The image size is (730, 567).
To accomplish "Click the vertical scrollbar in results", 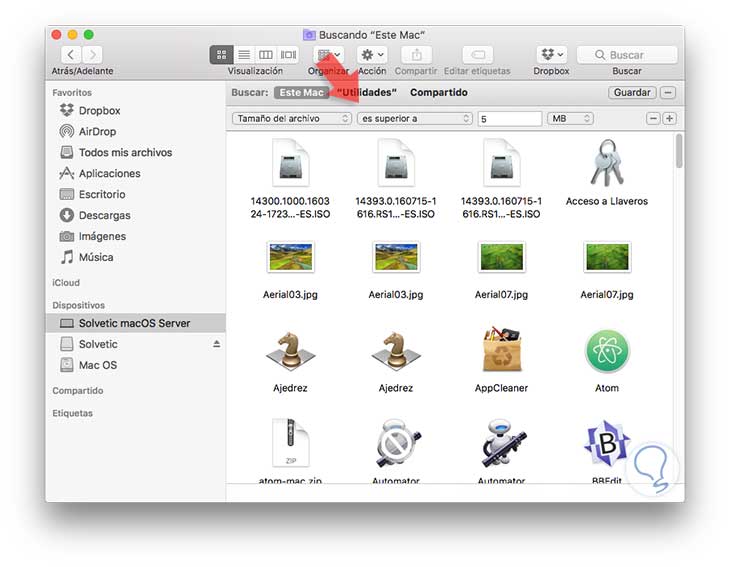I will 679,151.
